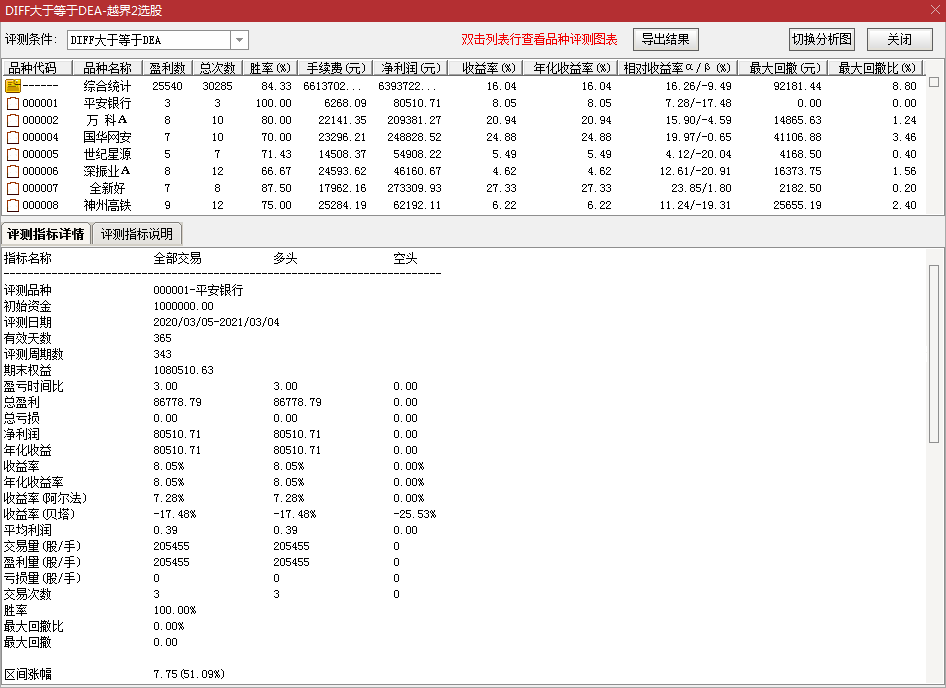Select the 神州高铁 row
The width and height of the screenshot is (946, 688).
pos(465,205)
